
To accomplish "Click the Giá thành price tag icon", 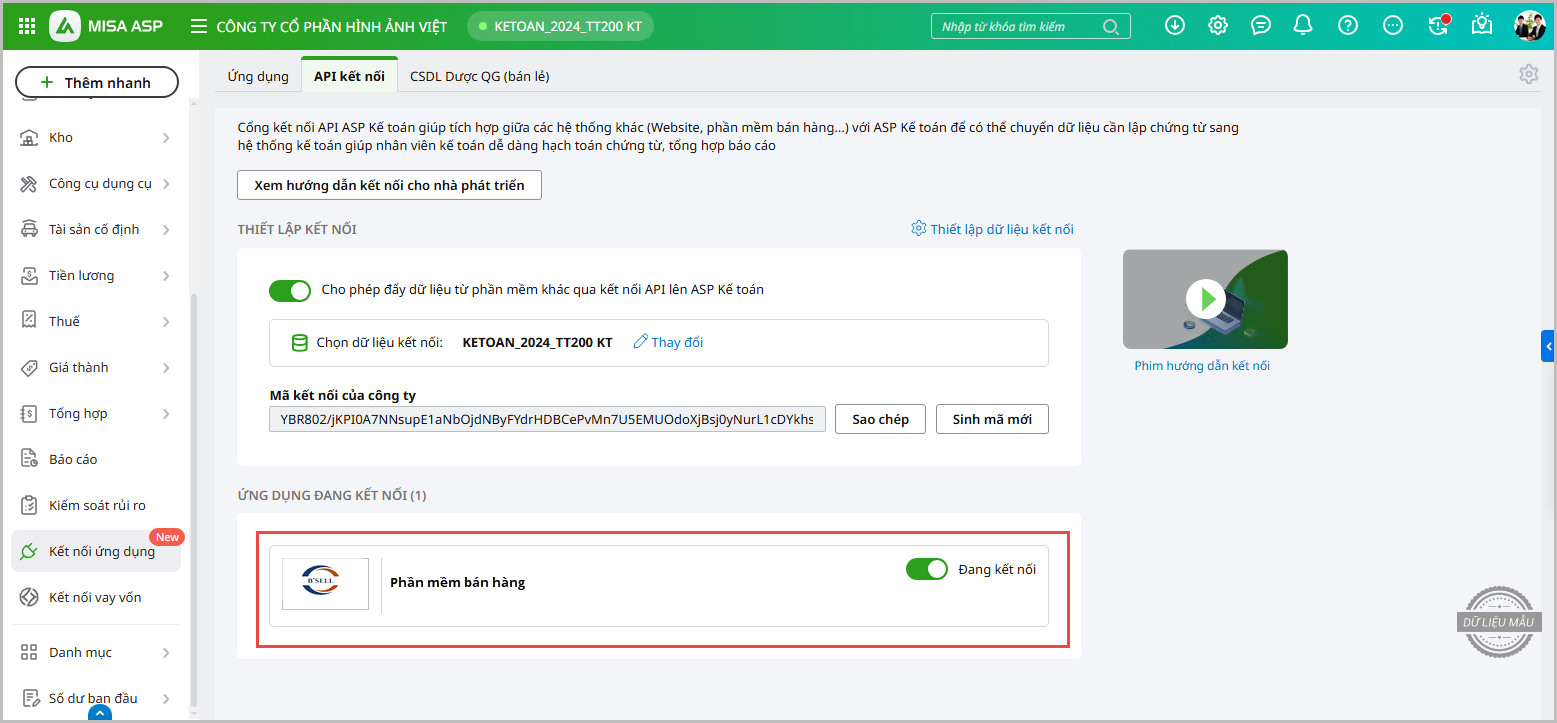I will (x=30, y=367).
